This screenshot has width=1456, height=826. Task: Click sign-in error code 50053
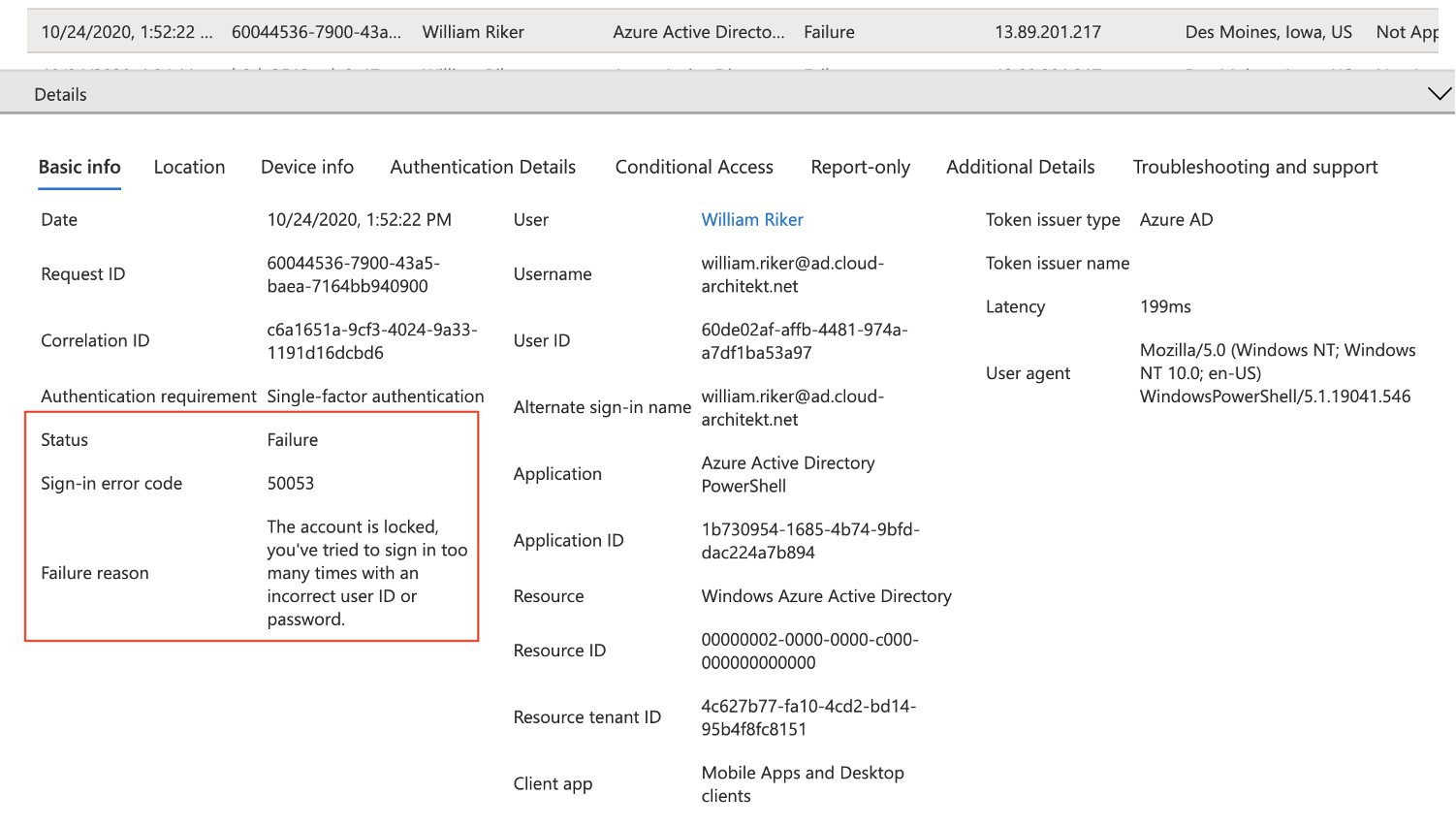(291, 484)
